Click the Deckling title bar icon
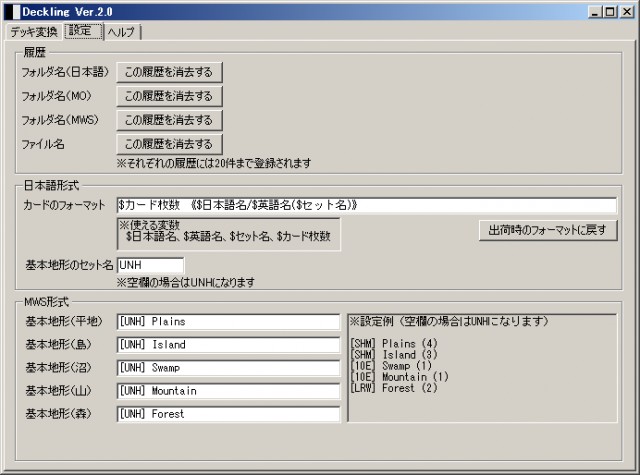Viewport: 640px width, 475px height. [12, 12]
